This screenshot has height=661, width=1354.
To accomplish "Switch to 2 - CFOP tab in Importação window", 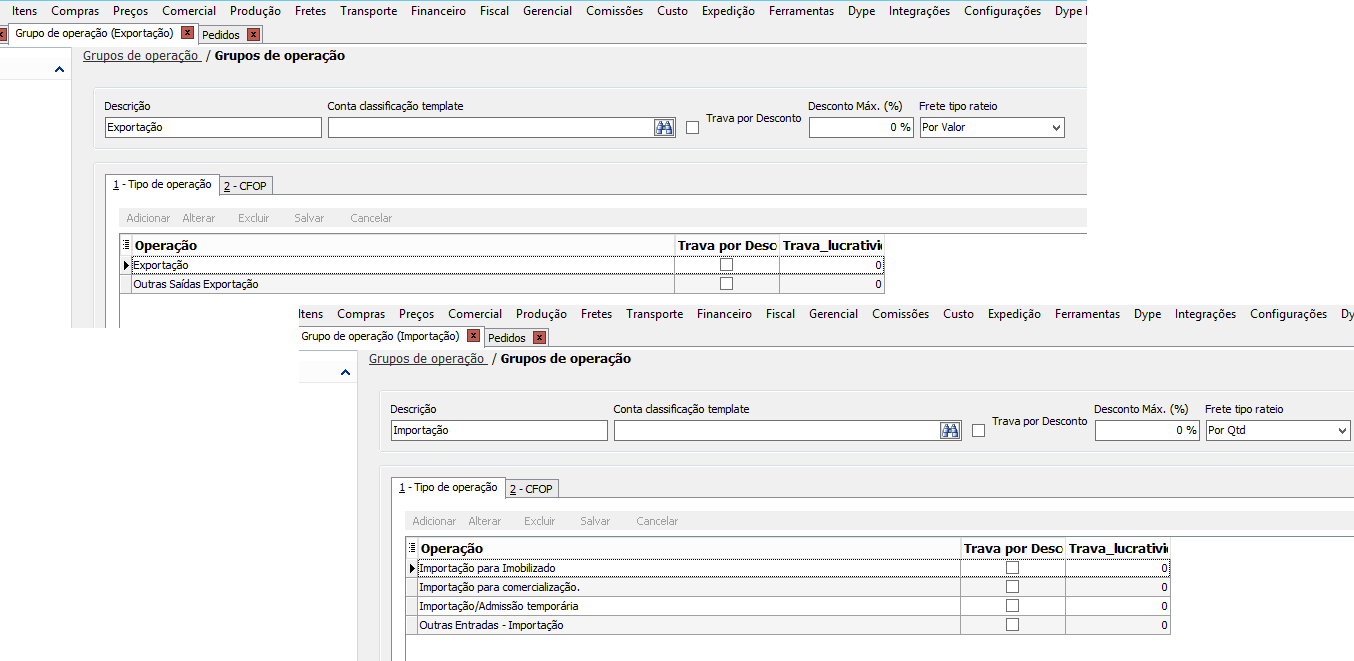I will coord(531,488).
